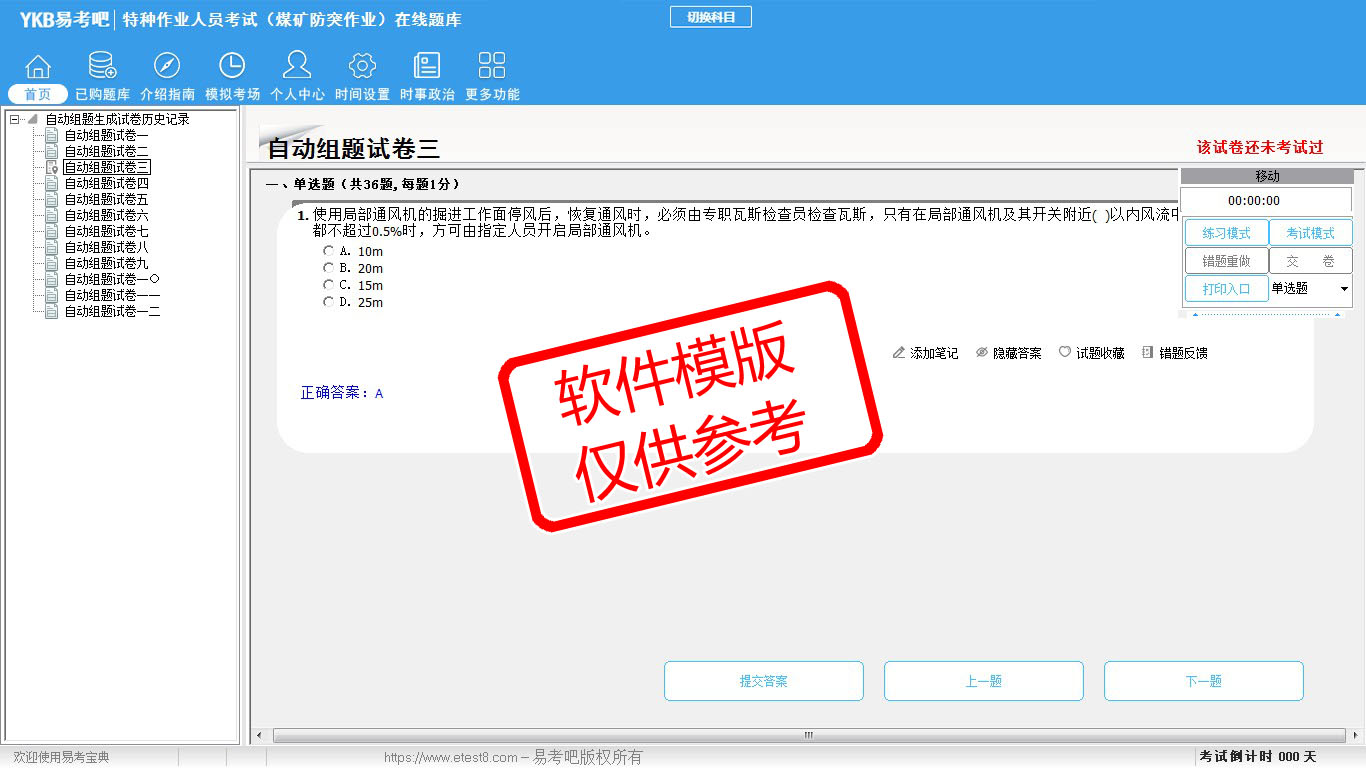
Task: Switch to 练习模式 tab
Action: coord(1226,233)
